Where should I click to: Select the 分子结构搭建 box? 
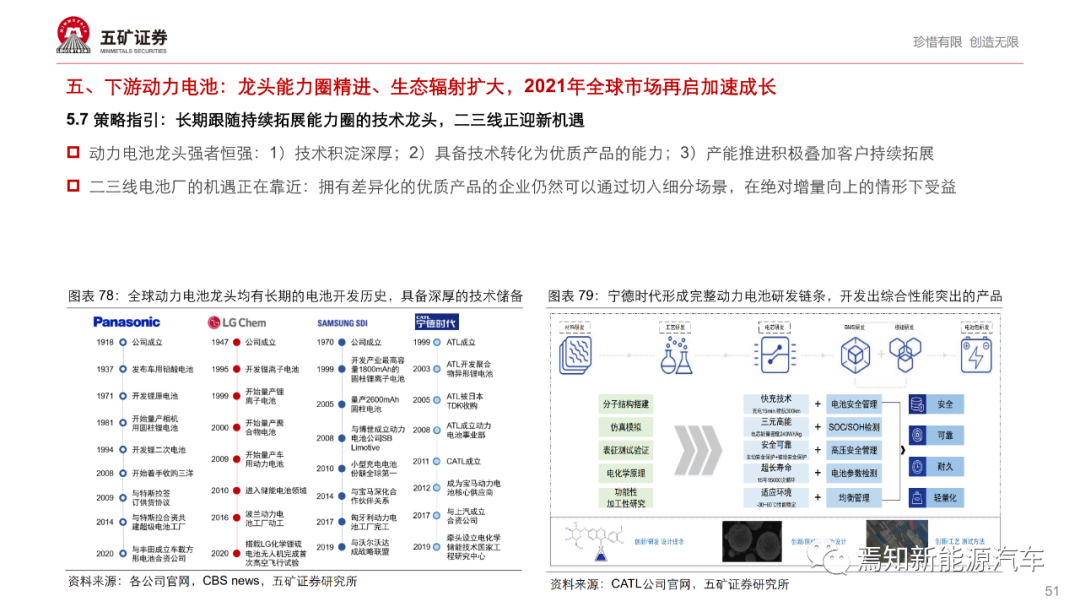tap(625, 404)
